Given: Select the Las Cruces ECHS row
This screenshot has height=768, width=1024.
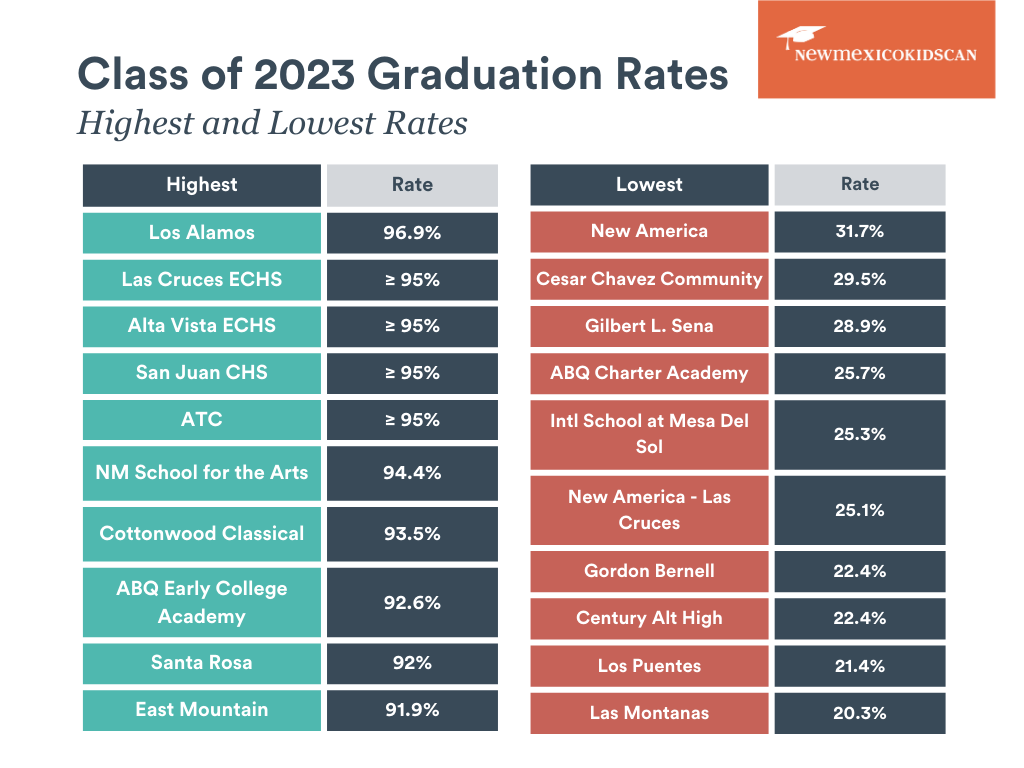Looking at the screenshot, I should pyautogui.click(x=202, y=280).
